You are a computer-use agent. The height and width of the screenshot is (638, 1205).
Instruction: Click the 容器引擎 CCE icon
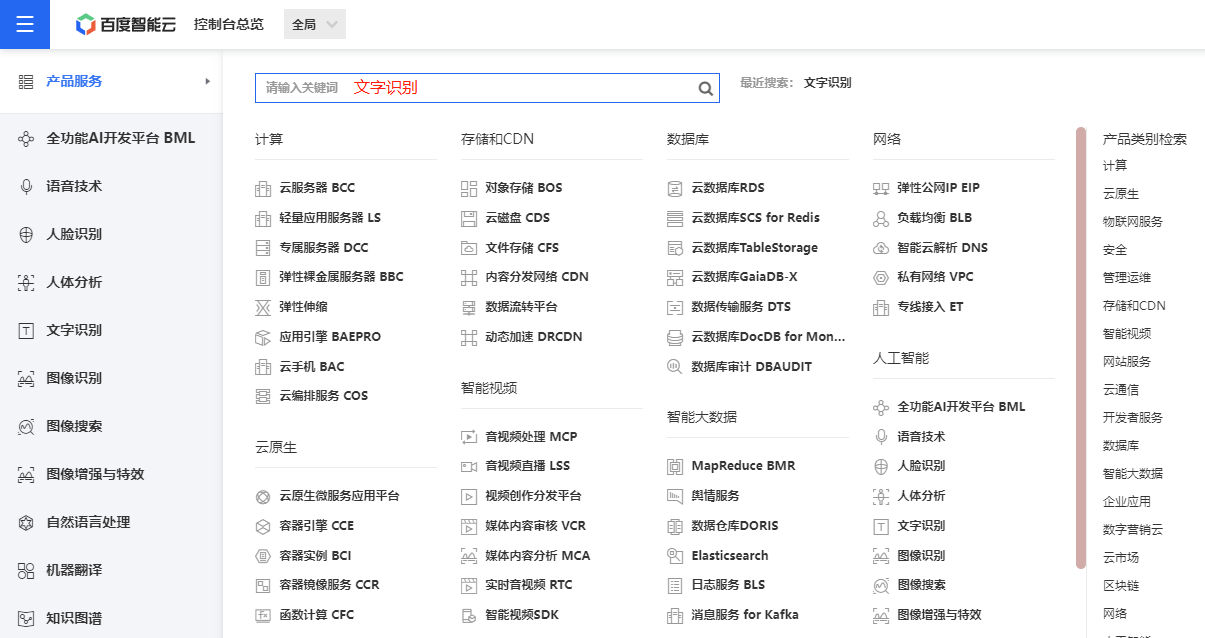[x=263, y=526]
